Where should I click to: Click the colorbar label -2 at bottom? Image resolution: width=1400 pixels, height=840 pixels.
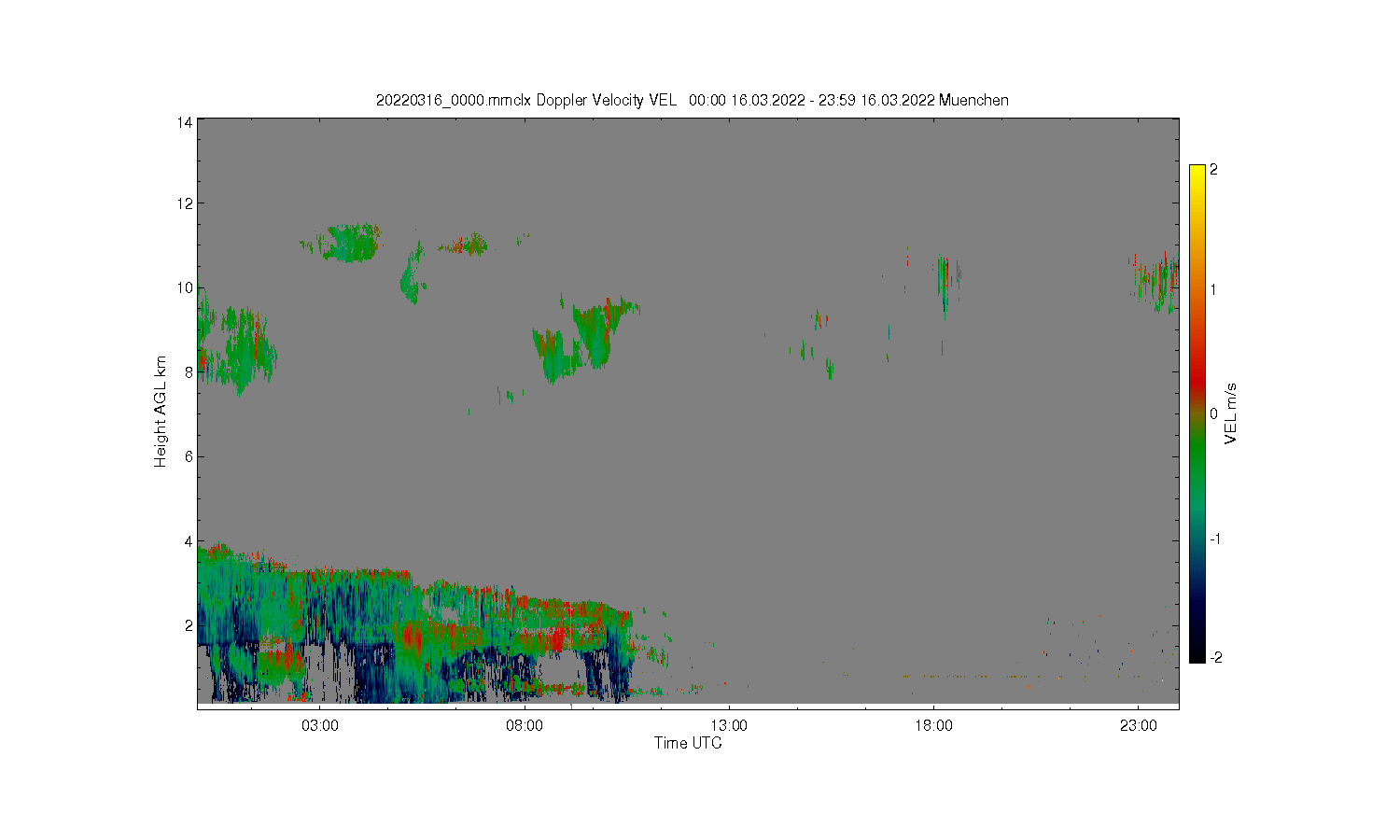tap(1215, 657)
